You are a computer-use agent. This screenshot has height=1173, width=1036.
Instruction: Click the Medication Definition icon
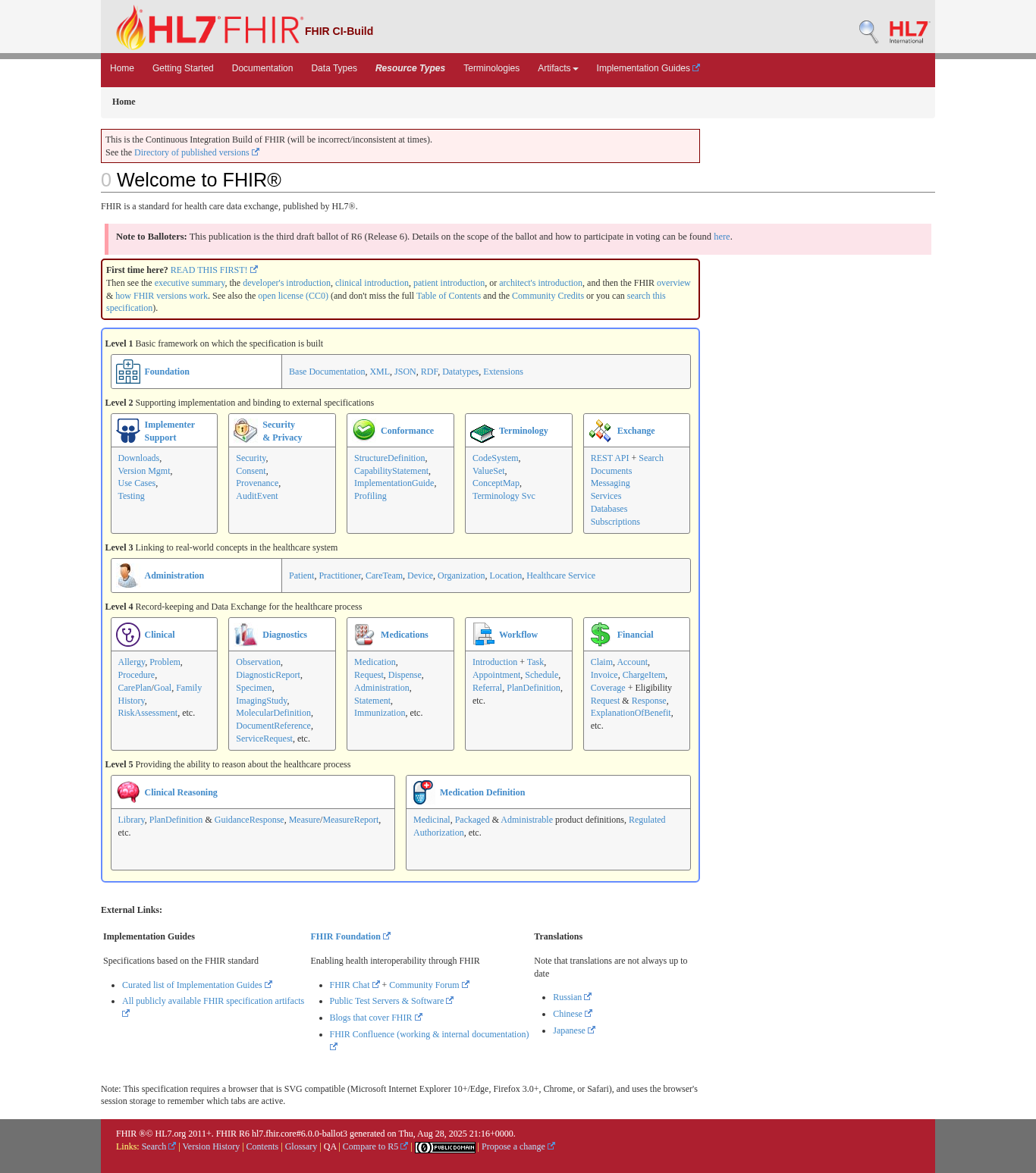422,792
